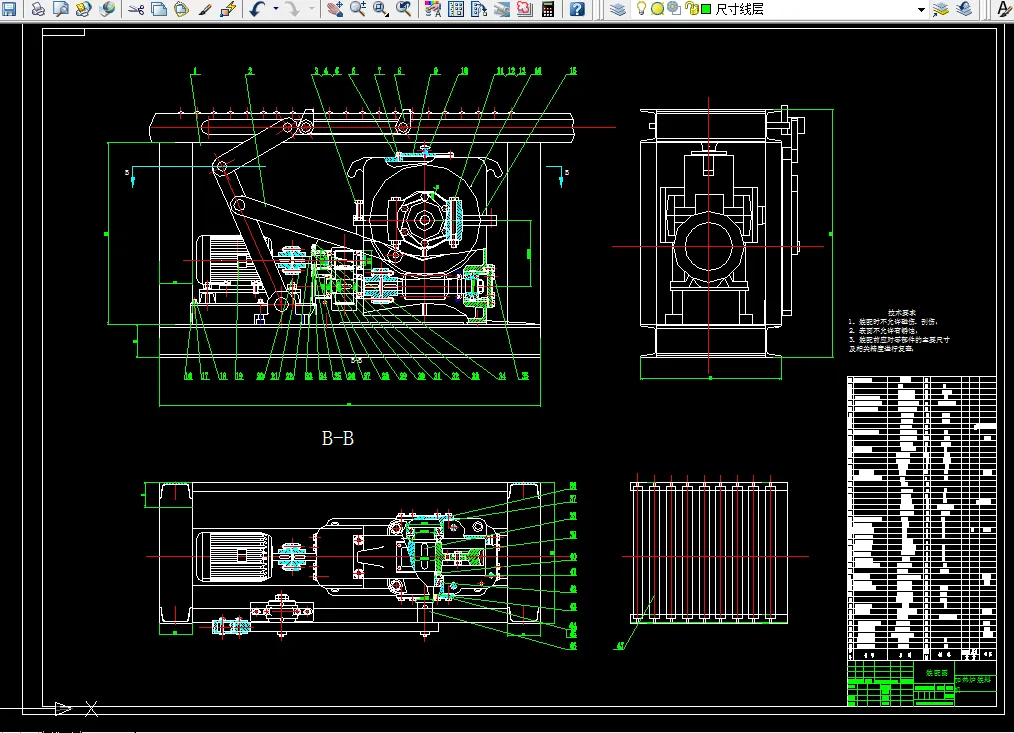Click the 装配图 title block cell
1014x733 pixels.
coord(936,673)
